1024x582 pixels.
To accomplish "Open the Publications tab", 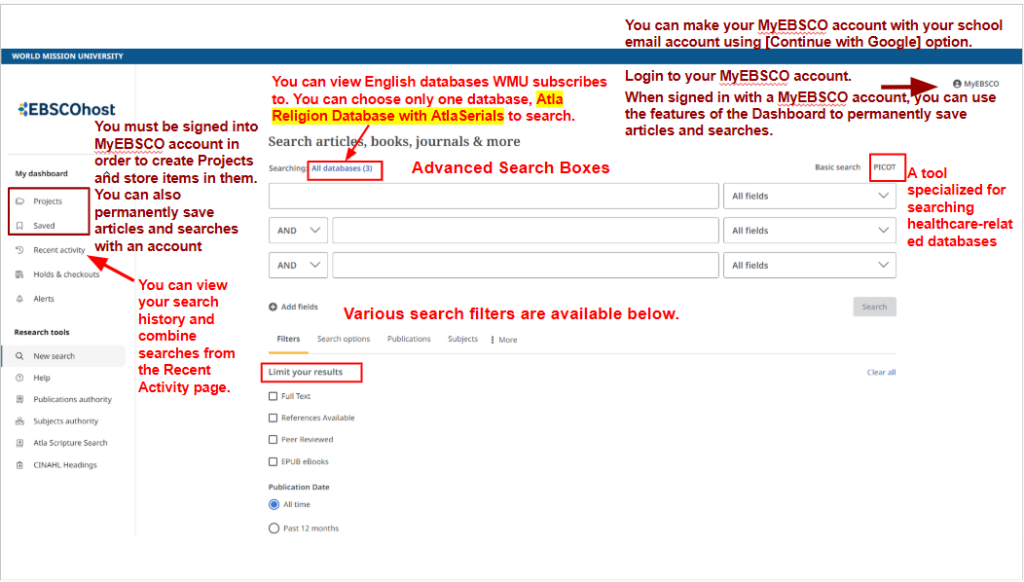I will click(409, 339).
